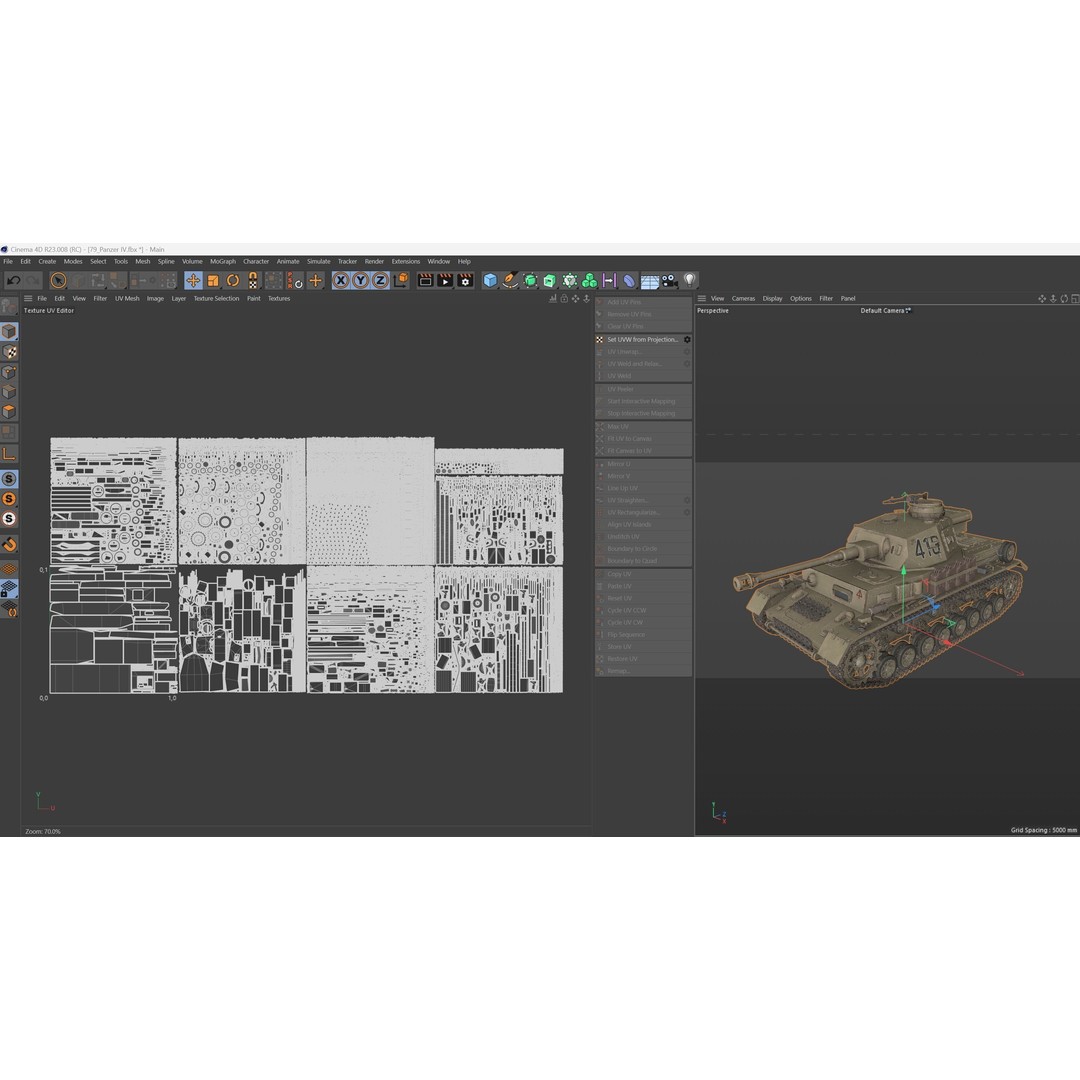Toggle the X axis lock button
This screenshot has width=1080, height=1080.
click(x=339, y=280)
